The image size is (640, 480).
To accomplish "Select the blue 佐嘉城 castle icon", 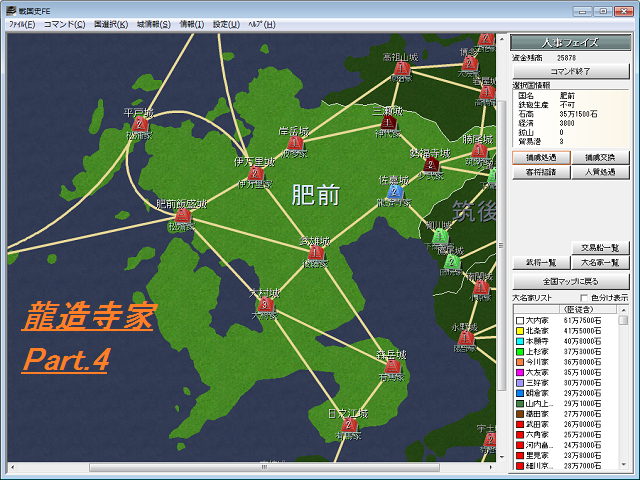I will [394, 191].
